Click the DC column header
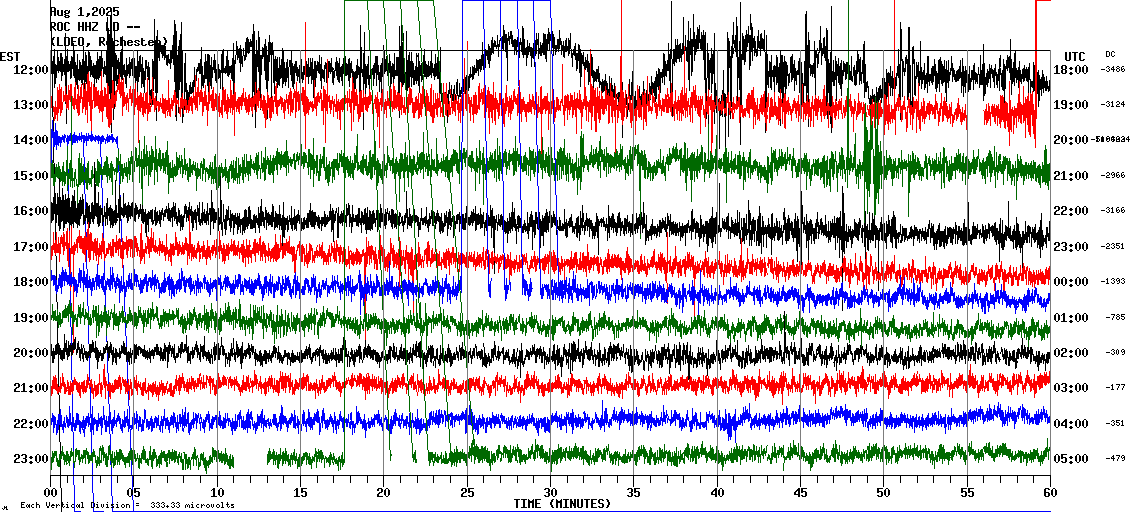This screenshot has width=1130, height=519. pyautogui.click(x=1110, y=54)
